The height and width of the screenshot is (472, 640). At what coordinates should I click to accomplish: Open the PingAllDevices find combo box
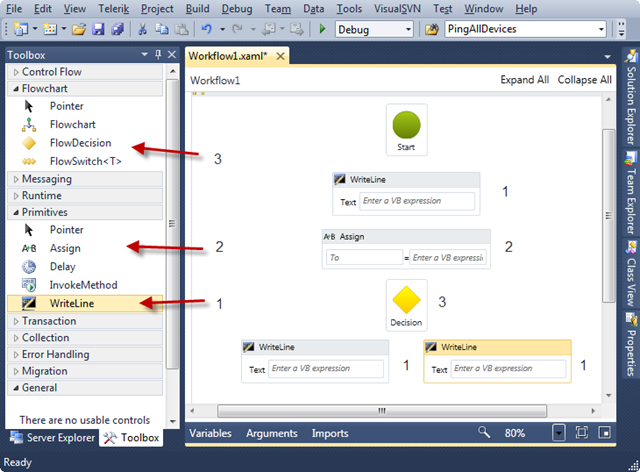(601, 29)
